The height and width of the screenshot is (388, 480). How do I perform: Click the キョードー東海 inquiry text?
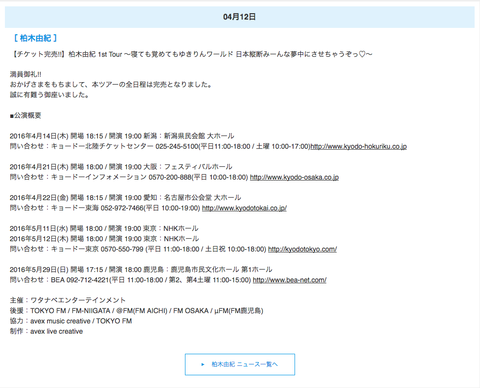point(105,208)
